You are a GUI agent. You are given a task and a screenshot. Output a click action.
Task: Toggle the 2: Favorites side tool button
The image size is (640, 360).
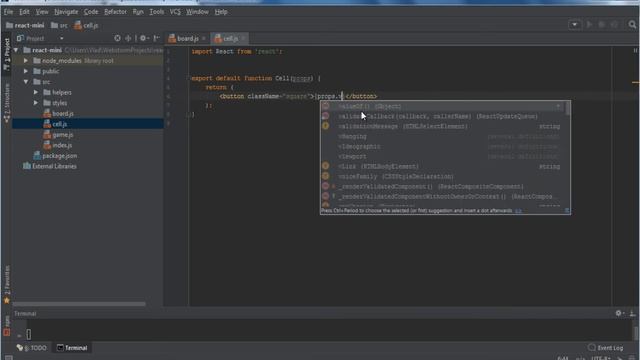tap(7, 285)
